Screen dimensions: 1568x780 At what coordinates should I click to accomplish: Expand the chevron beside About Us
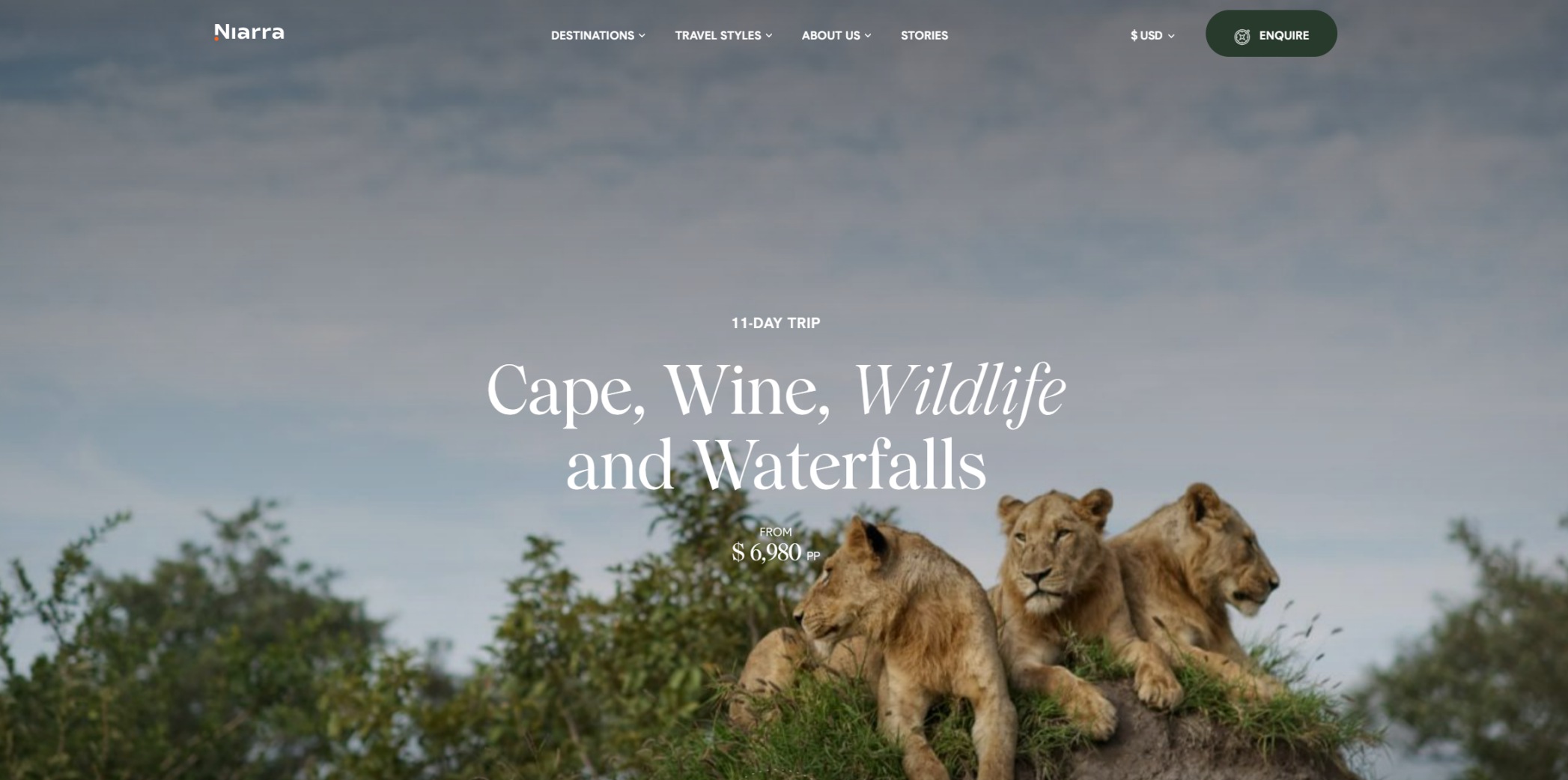click(x=868, y=36)
